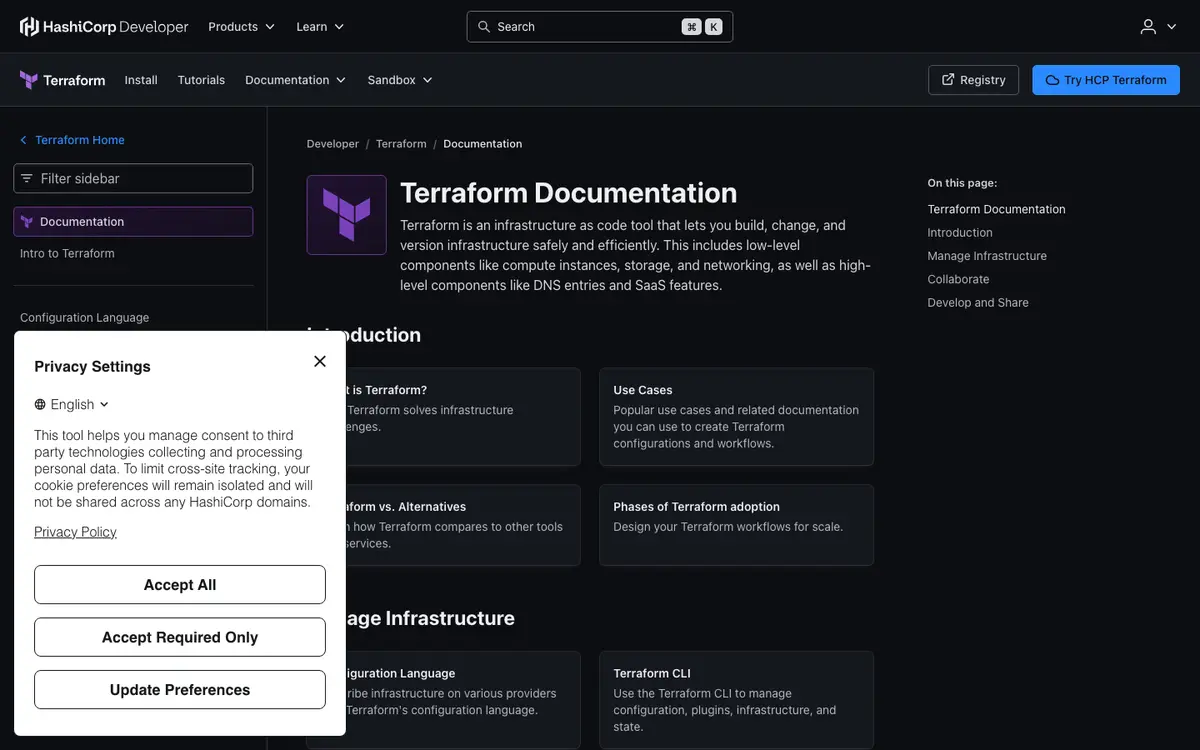Close the Privacy Settings dialog

pyautogui.click(x=320, y=361)
